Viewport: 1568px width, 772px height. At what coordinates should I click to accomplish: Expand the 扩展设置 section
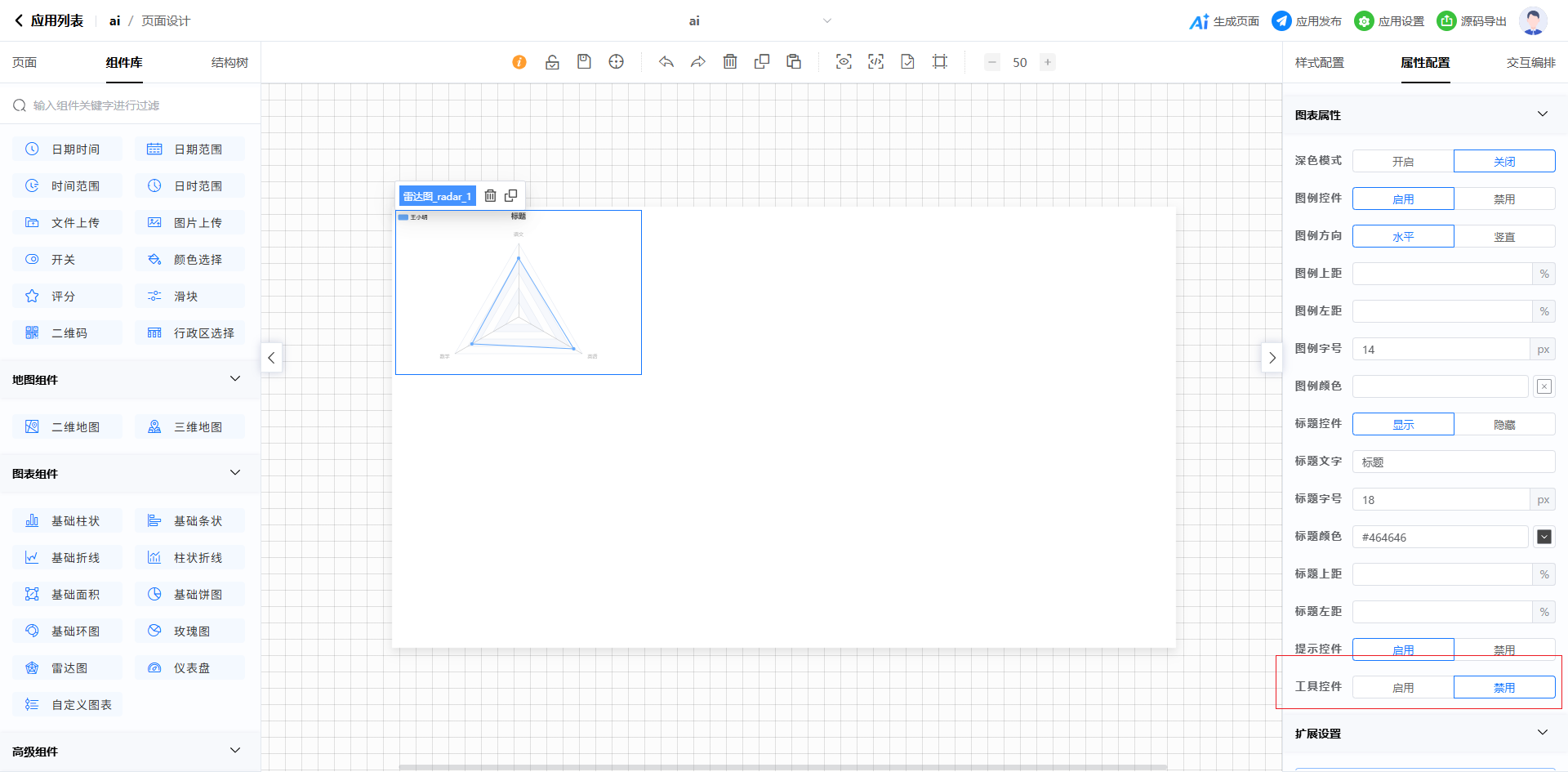1542,733
